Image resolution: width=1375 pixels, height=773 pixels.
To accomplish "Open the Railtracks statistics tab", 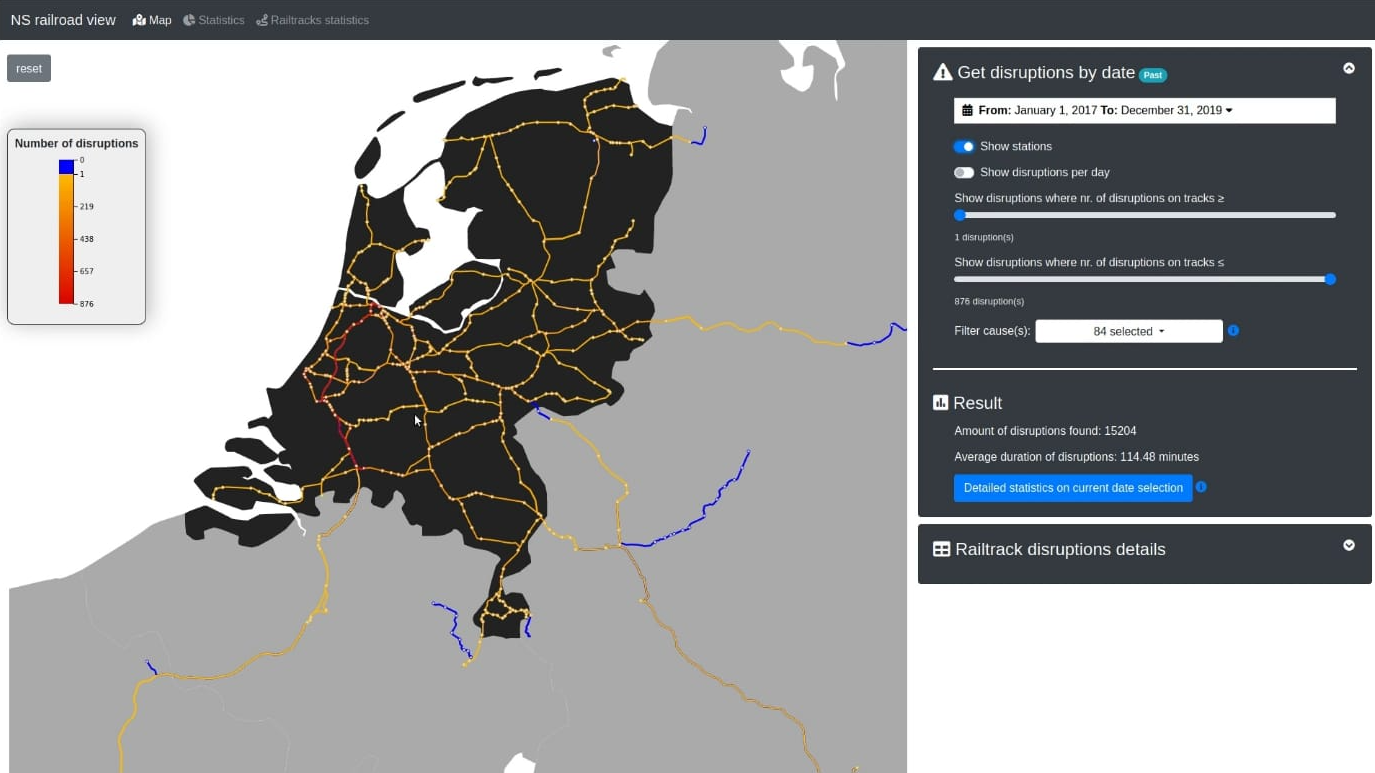I will (x=319, y=20).
